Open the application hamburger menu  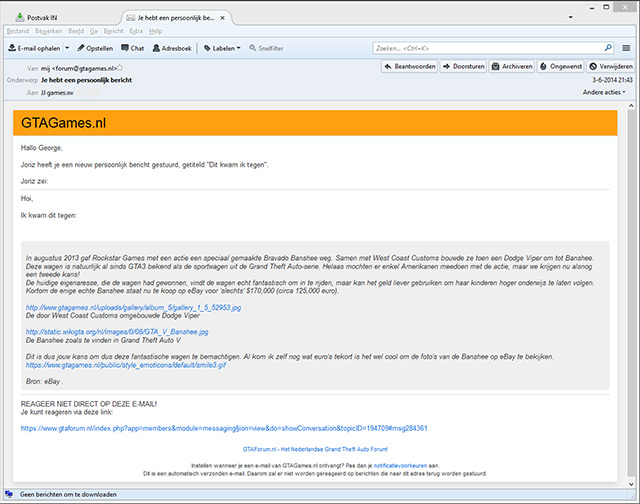[627, 48]
